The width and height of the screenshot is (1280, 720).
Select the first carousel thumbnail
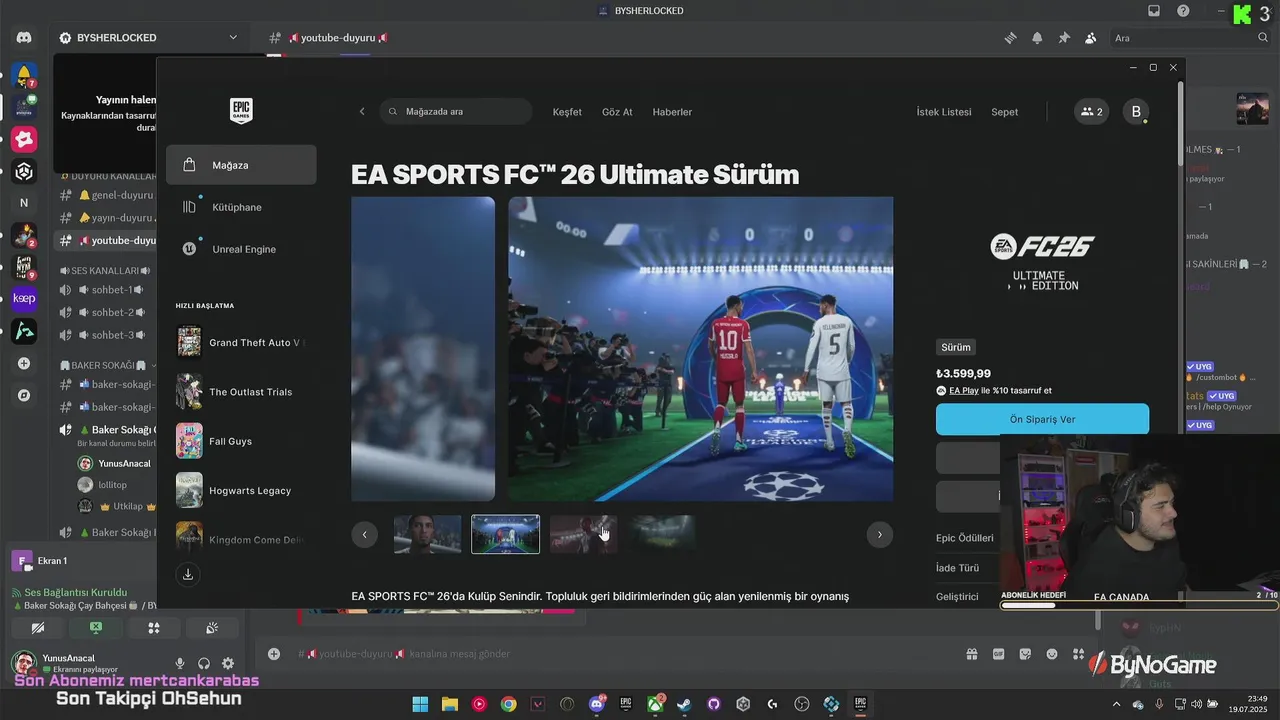(x=428, y=534)
